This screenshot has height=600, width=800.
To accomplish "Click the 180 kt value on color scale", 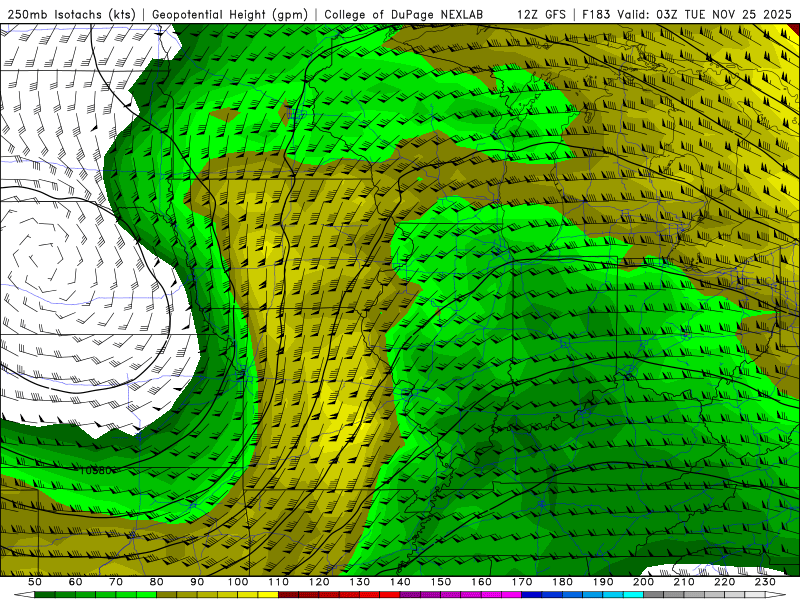I will (x=562, y=582).
